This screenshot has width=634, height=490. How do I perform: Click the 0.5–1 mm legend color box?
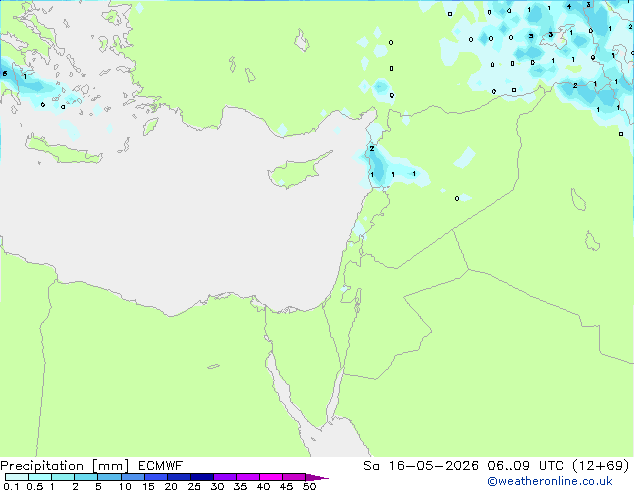click(x=40, y=477)
